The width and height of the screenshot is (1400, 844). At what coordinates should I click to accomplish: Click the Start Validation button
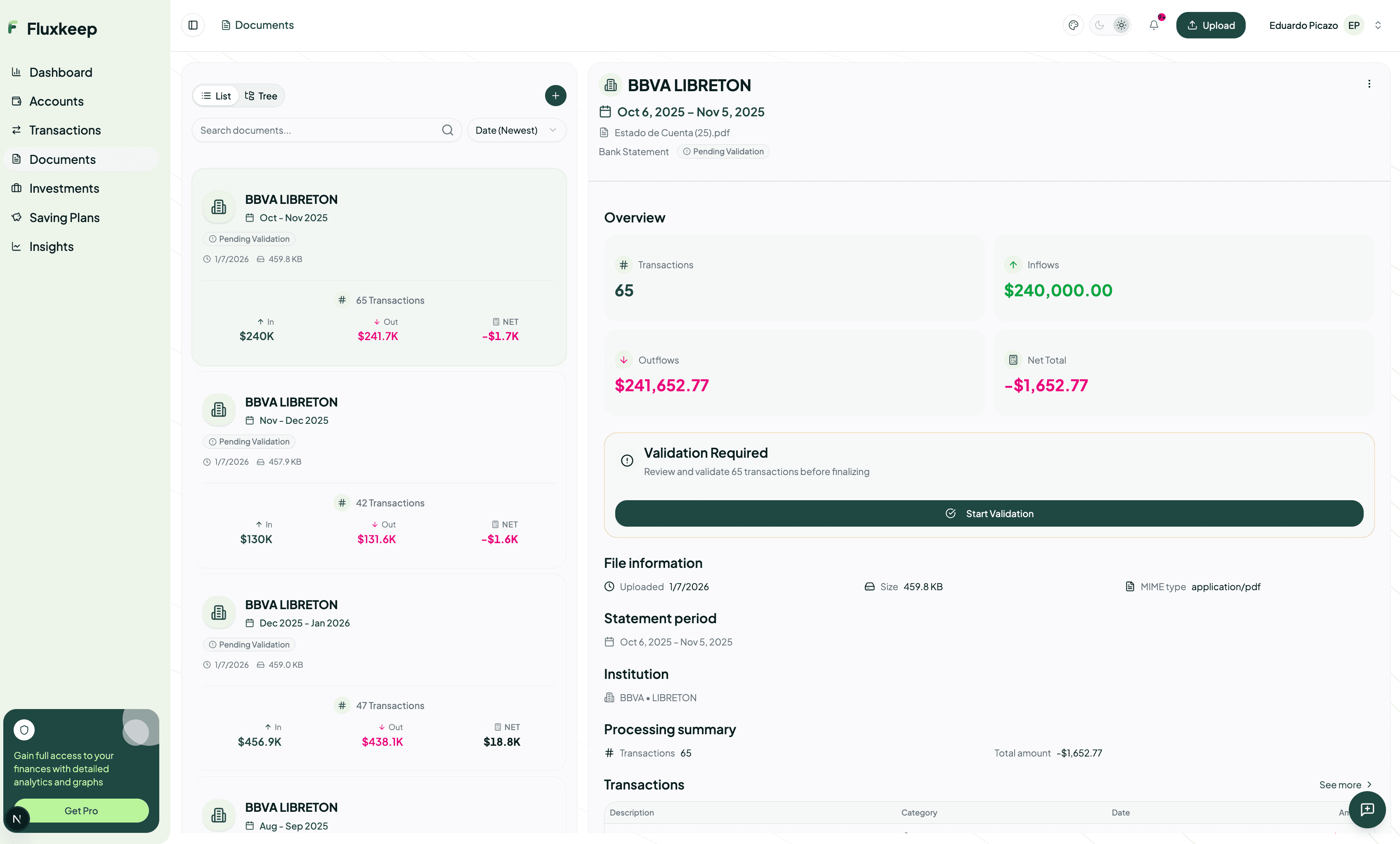(x=989, y=513)
